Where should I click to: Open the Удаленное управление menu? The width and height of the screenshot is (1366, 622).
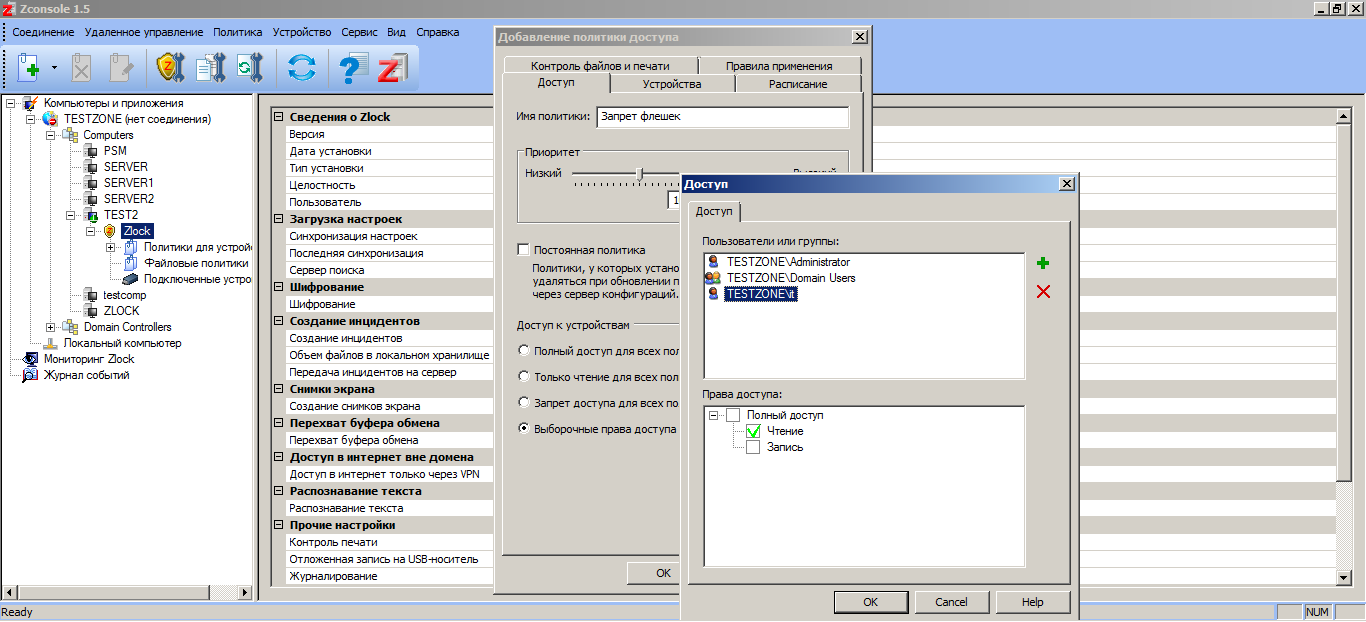pos(144,32)
